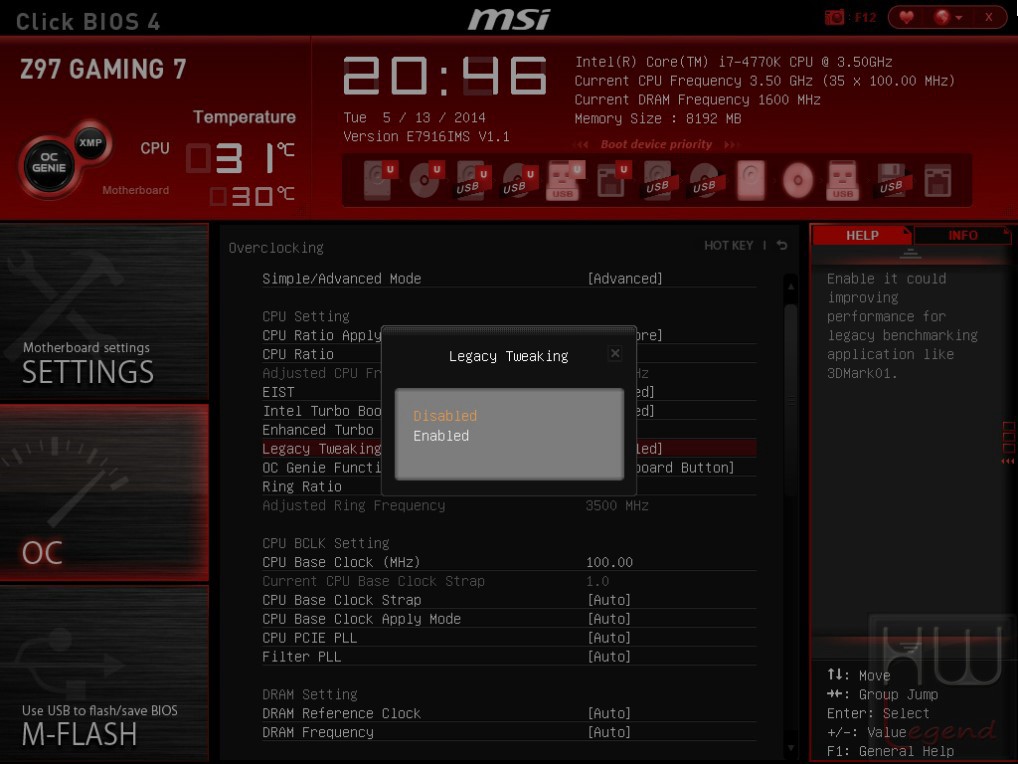Click Simple/Advanced Mode label
The width and height of the screenshot is (1018, 764).
pos(341,278)
